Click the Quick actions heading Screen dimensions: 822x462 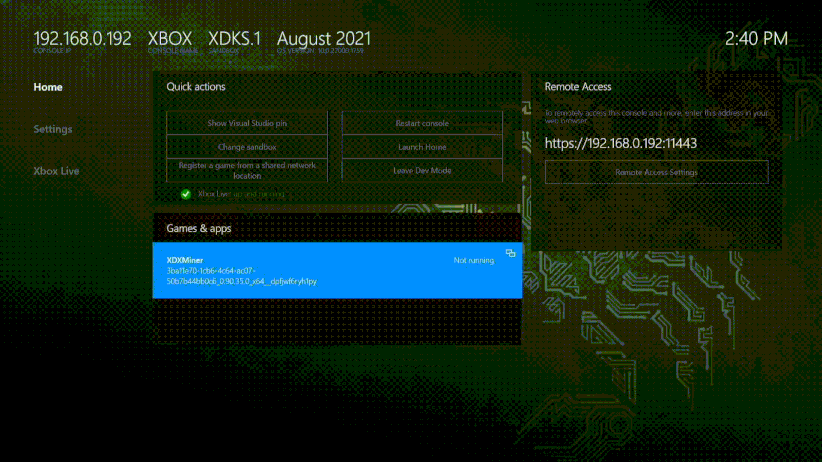(x=196, y=87)
